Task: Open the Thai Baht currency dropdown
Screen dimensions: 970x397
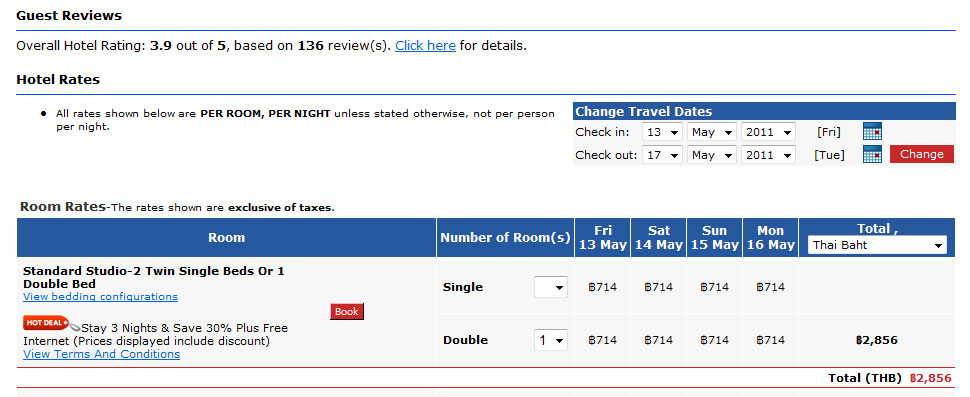Action: pyautogui.click(x=877, y=245)
